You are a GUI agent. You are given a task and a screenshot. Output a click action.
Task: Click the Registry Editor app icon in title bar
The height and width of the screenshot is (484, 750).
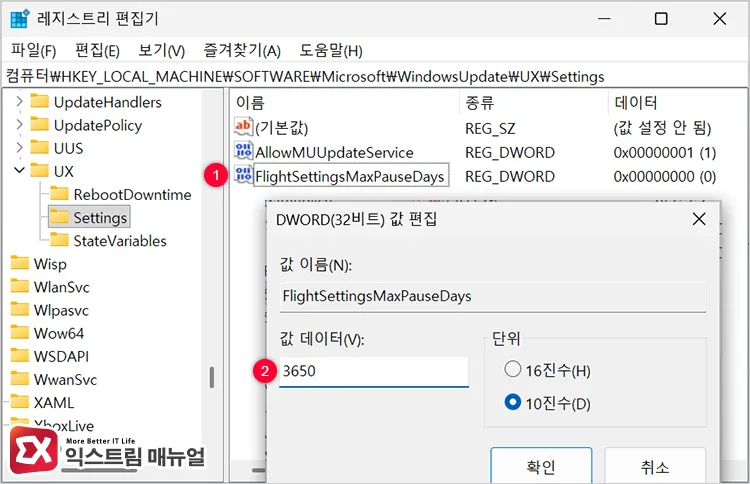click(20, 18)
